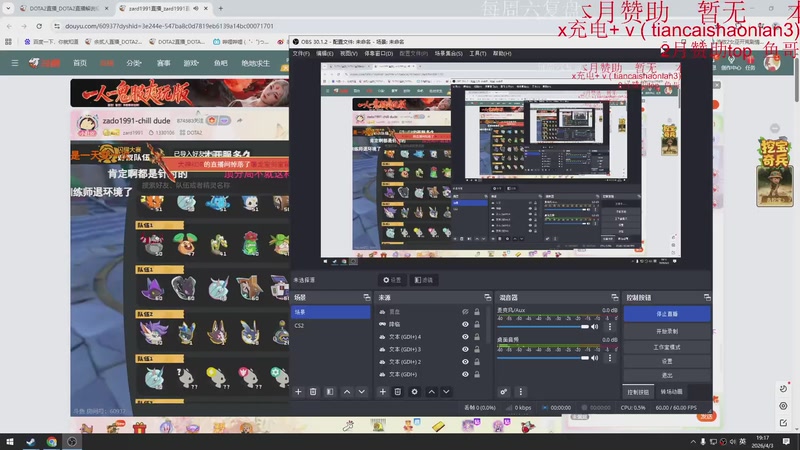Click 设置 settings button in controls dock

click(667, 361)
